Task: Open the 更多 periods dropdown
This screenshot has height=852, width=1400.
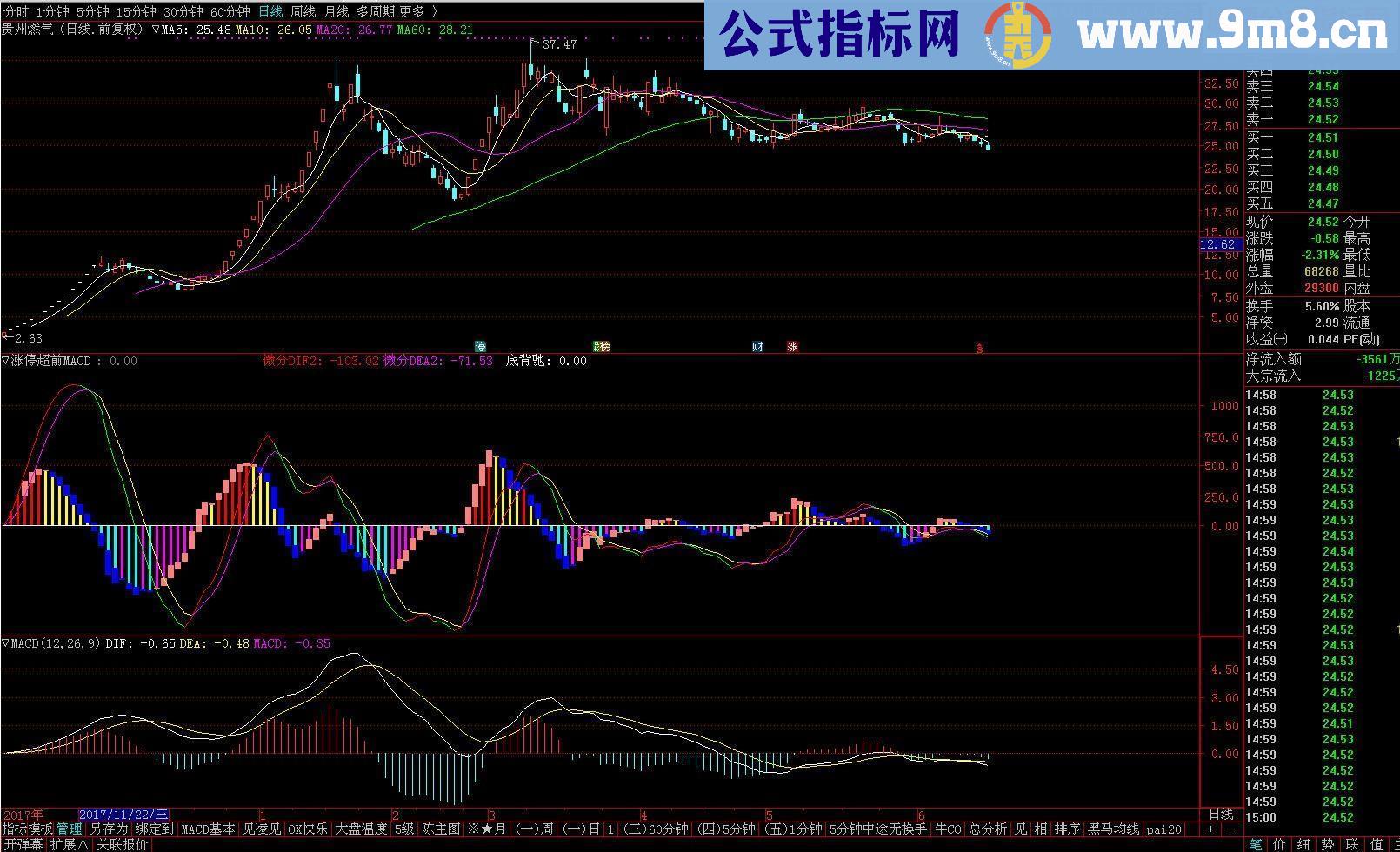Action: (x=411, y=7)
